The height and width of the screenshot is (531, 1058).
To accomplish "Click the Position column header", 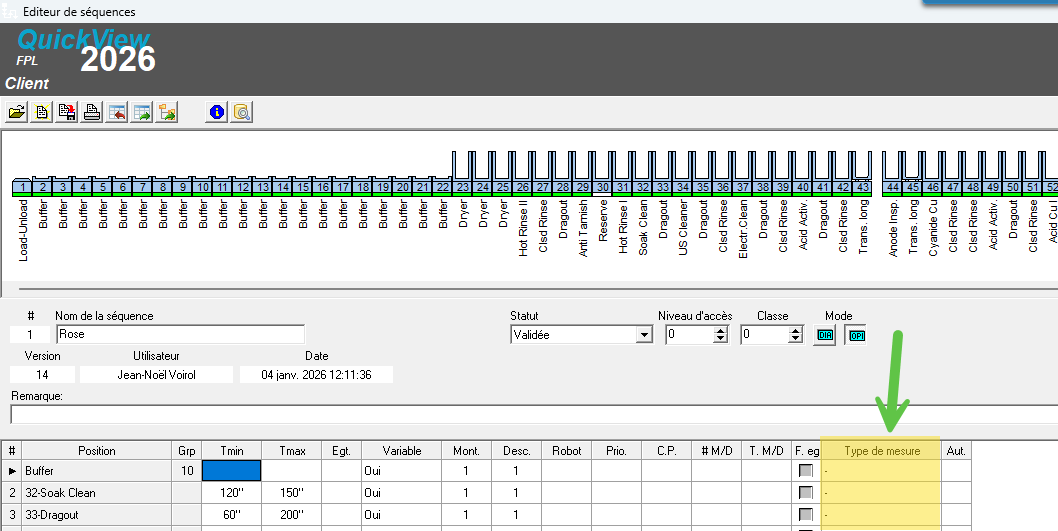I will tap(97, 451).
